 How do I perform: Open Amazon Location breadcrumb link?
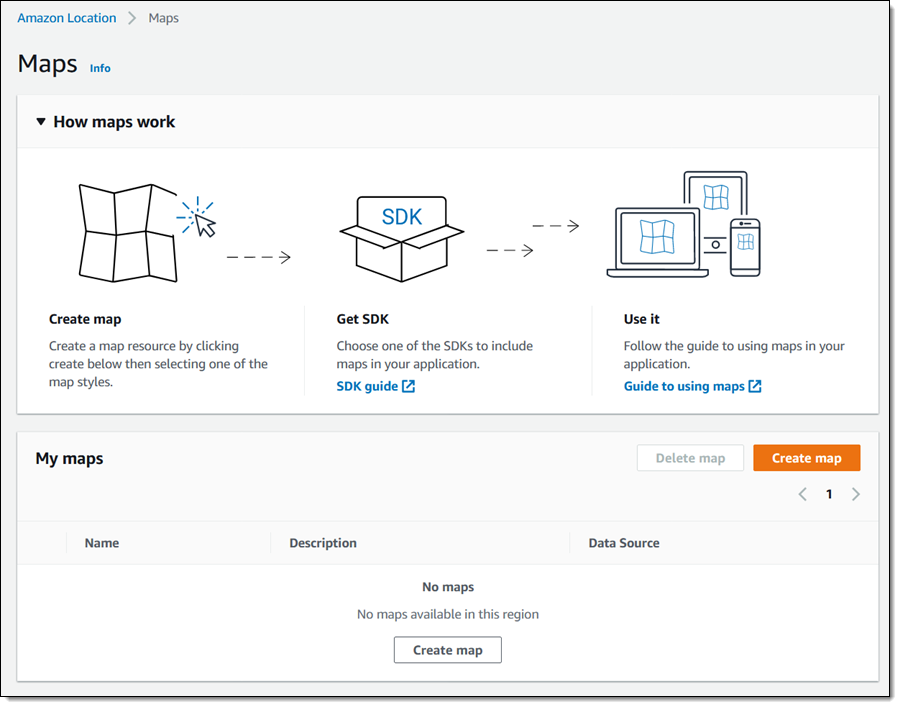point(67,18)
